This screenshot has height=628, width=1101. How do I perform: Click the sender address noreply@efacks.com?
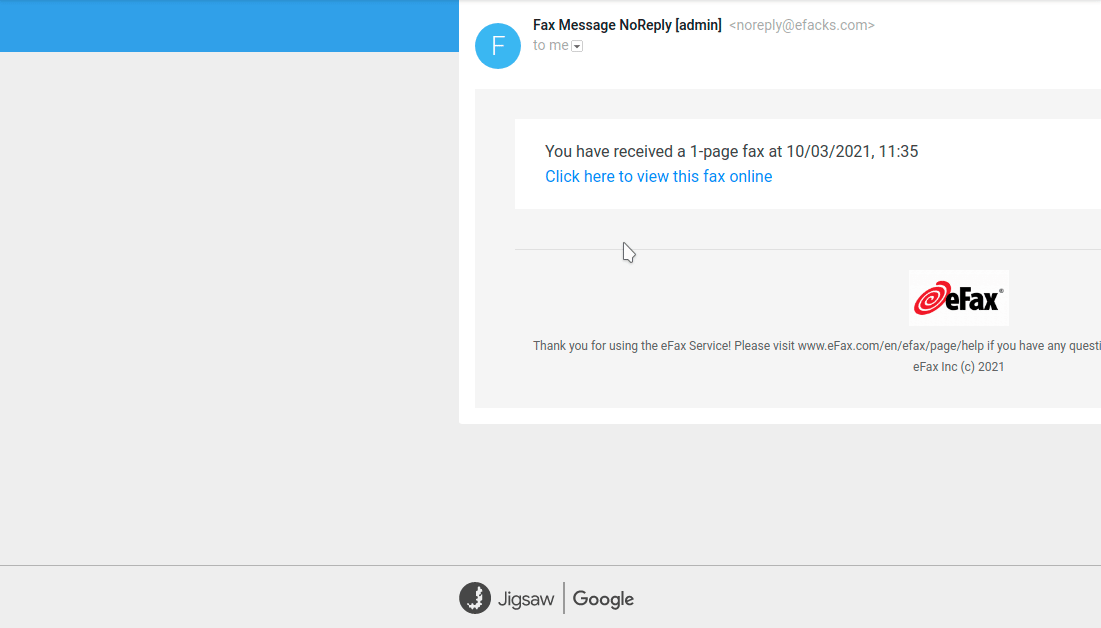click(802, 25)
